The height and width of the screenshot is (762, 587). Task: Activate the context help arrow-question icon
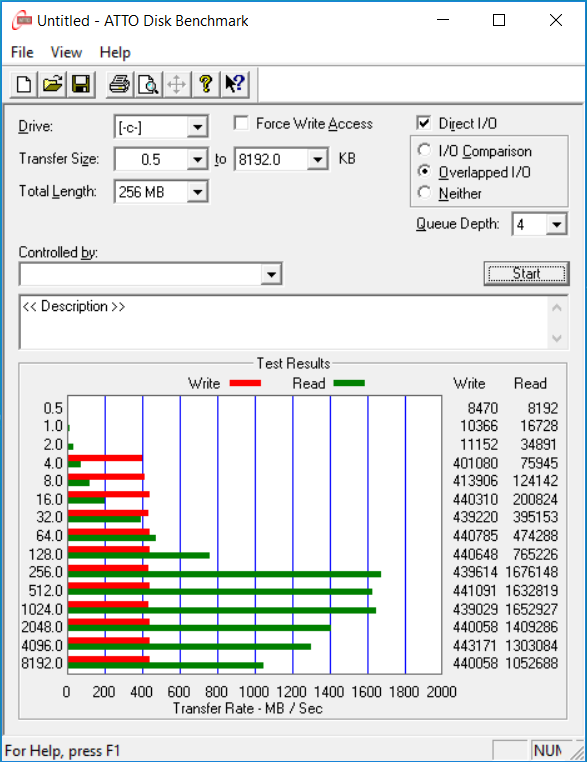(x=235, y=84)
